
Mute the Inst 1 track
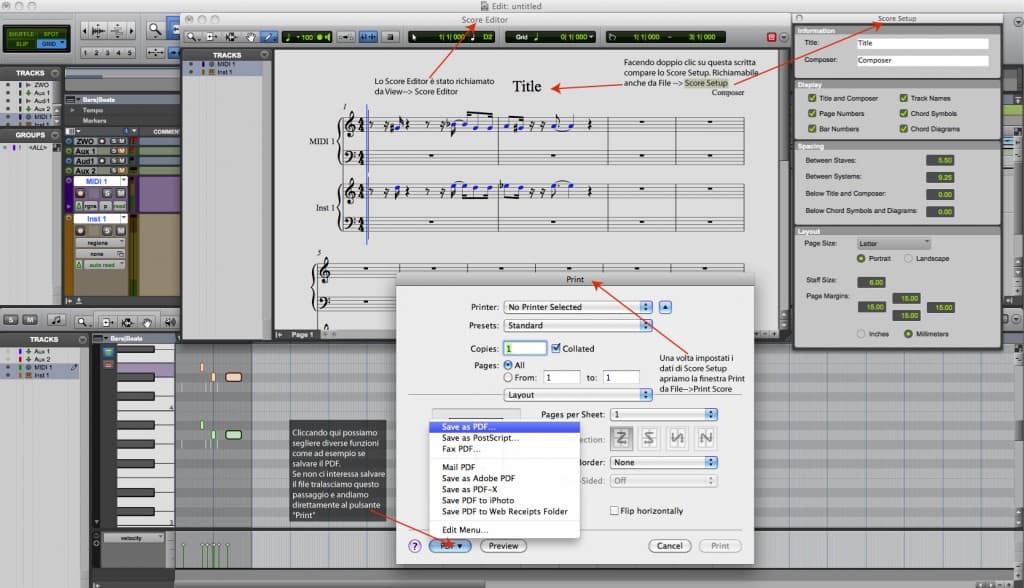tap(121, 231)
